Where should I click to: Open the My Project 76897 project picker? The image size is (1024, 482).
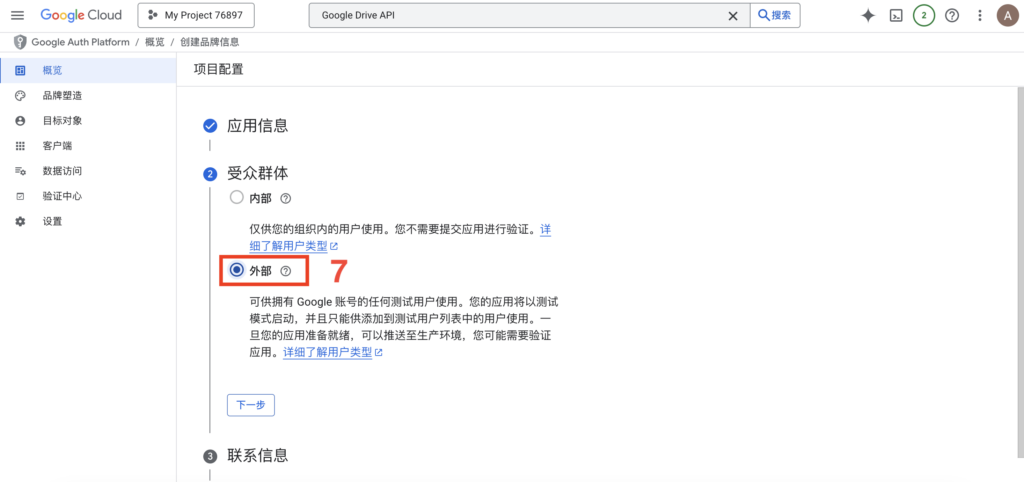pos(196,16)
